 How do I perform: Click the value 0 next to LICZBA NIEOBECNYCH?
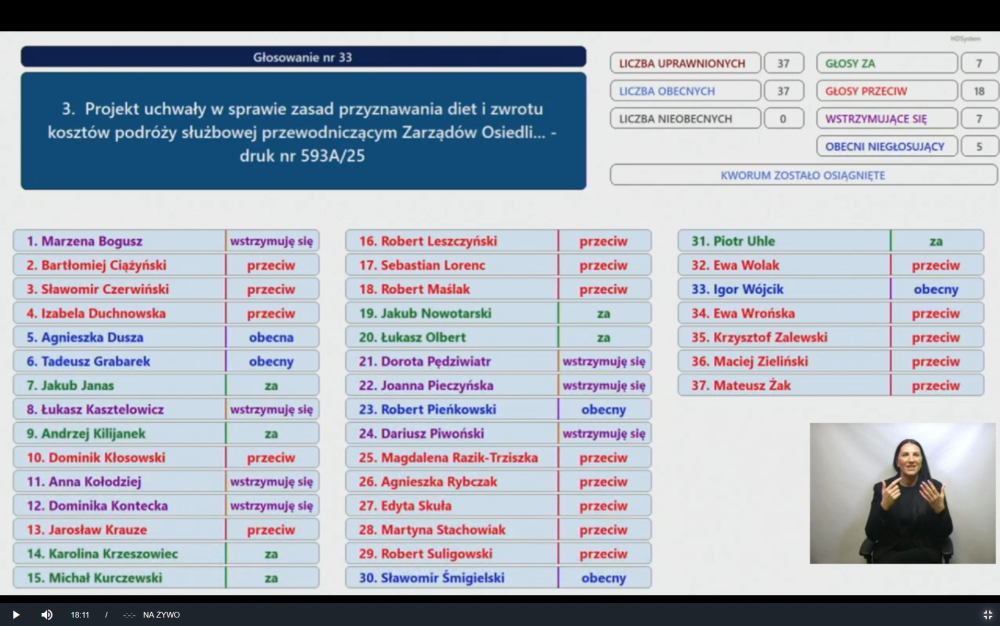pyautogui.click(x=783, y=119)
